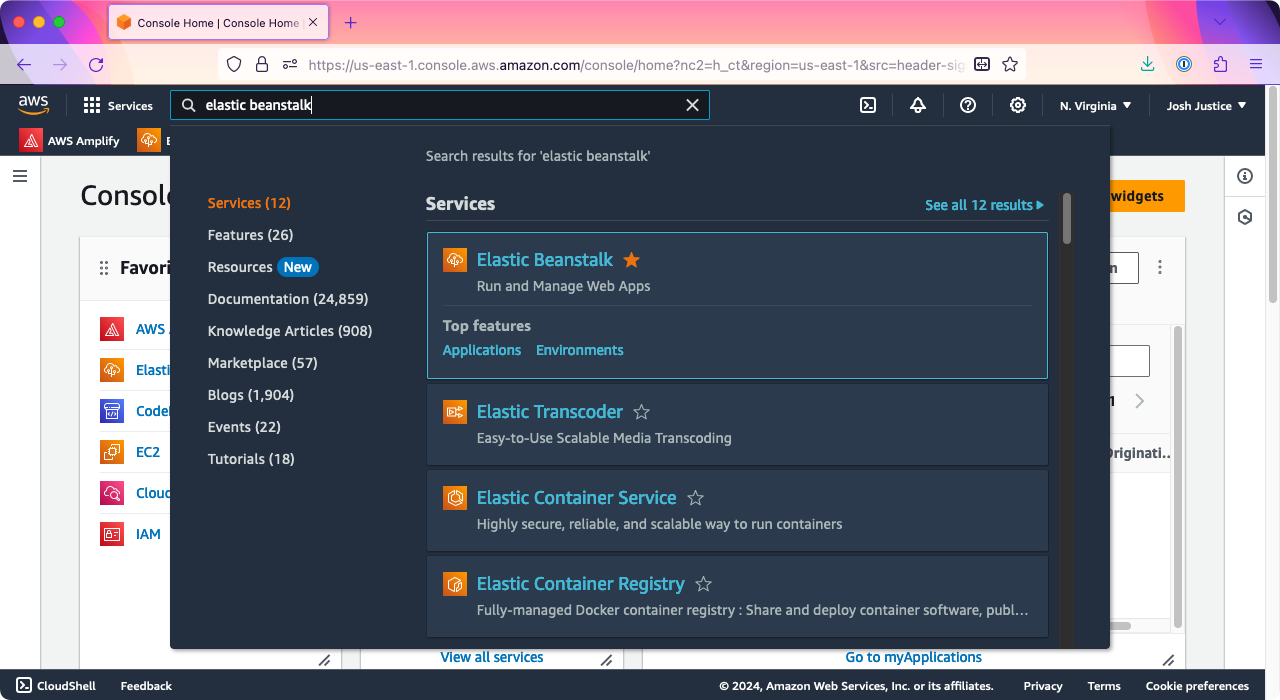Expand N. Virginia region dropdown

[1096, 105]
